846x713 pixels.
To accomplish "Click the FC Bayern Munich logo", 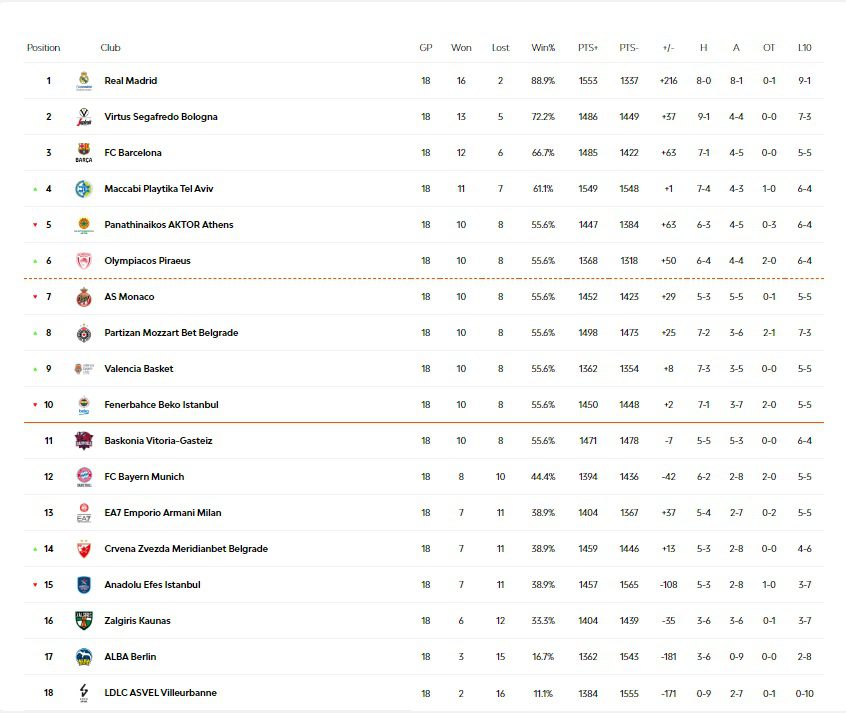I will tap(84, 477).
